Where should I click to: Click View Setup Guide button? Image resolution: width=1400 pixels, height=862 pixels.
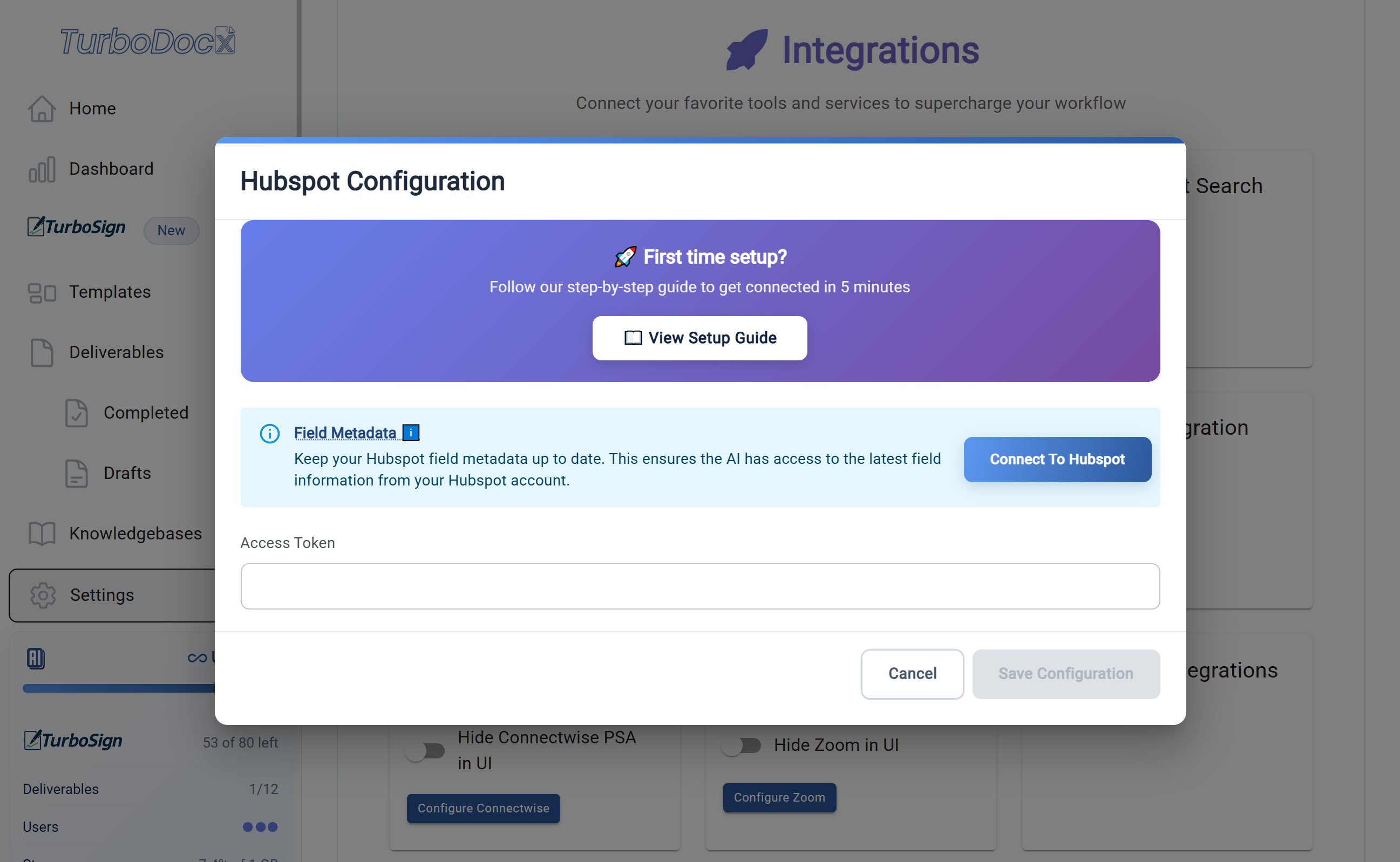pyautogui.click(x=699, y=338)
